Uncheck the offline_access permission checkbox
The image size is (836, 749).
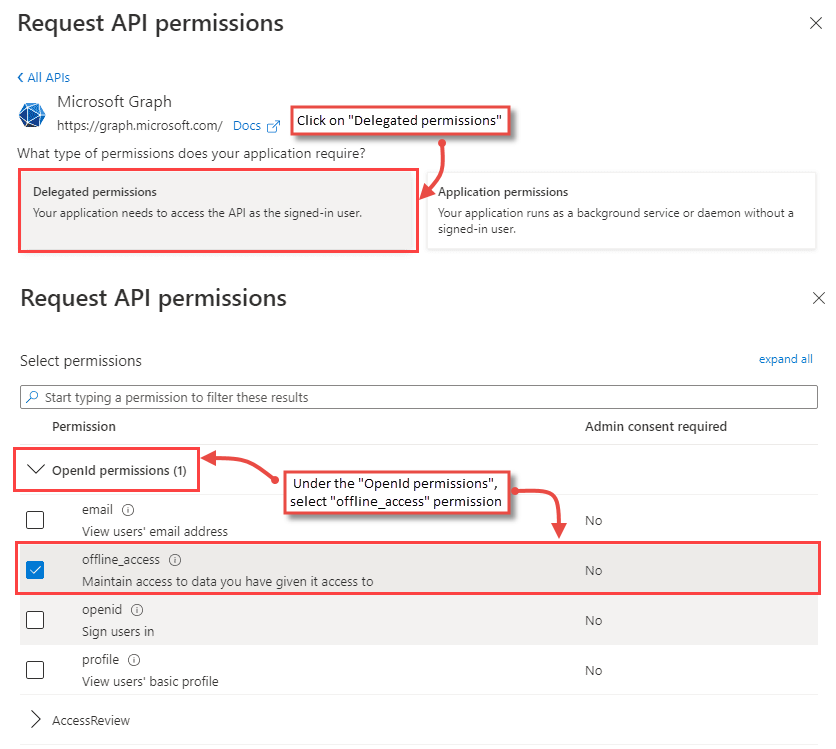pyautogui.click(x=35, y=570)
